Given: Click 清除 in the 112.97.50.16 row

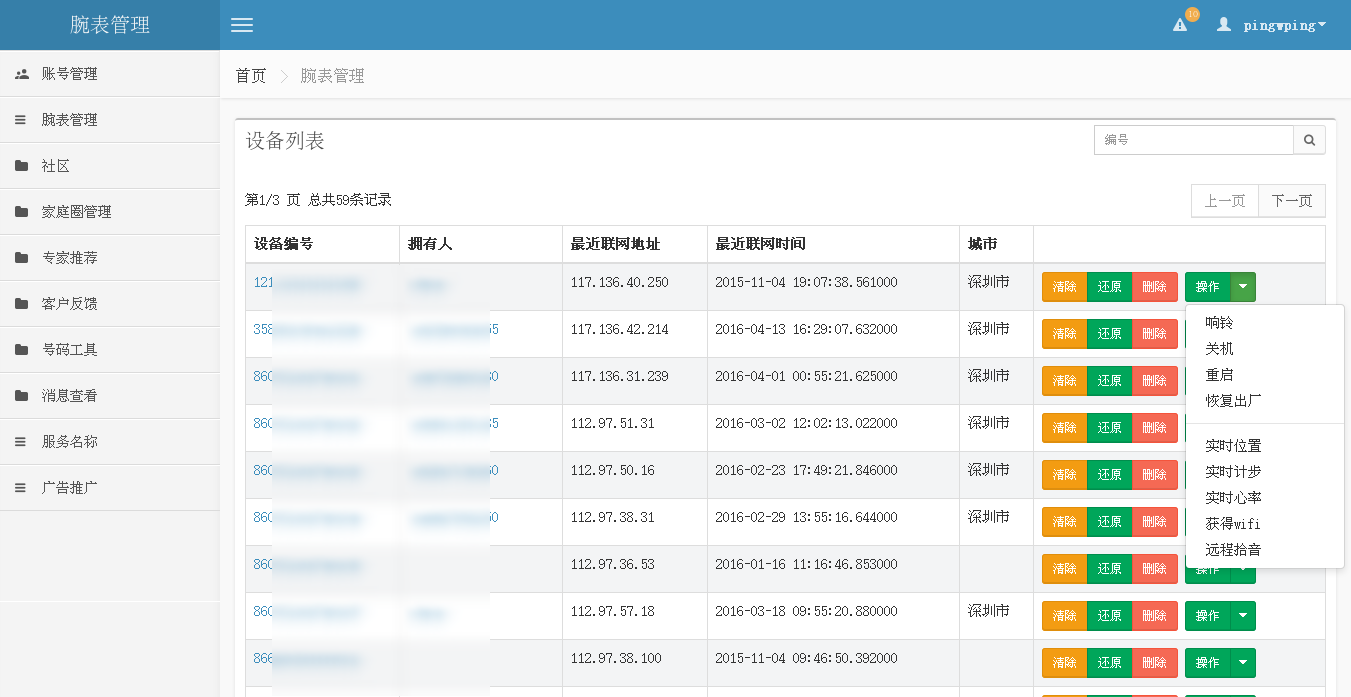Looking at the screenshot, I should (x=1065, y=475).
